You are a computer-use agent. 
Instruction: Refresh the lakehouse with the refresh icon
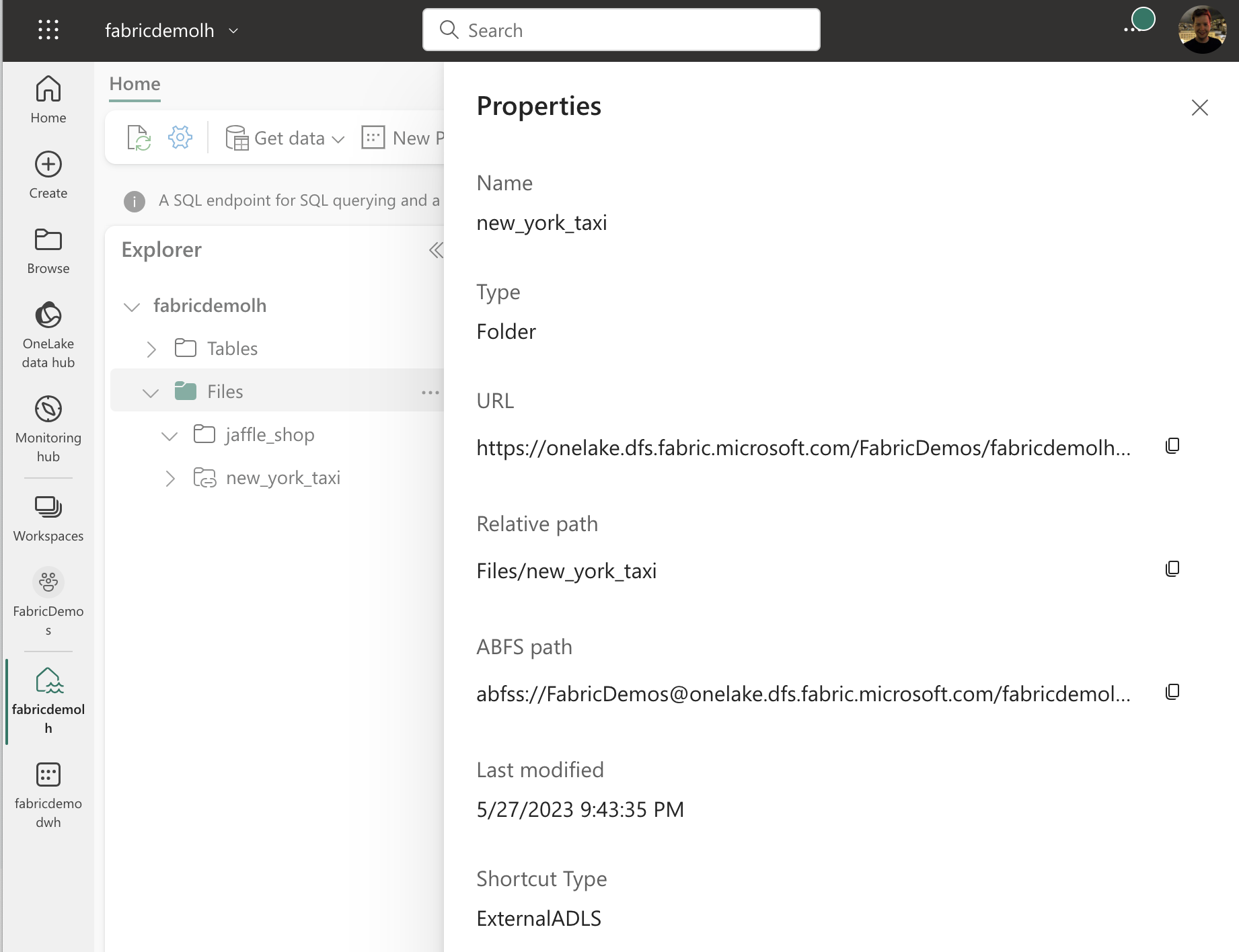coord(139,138)
